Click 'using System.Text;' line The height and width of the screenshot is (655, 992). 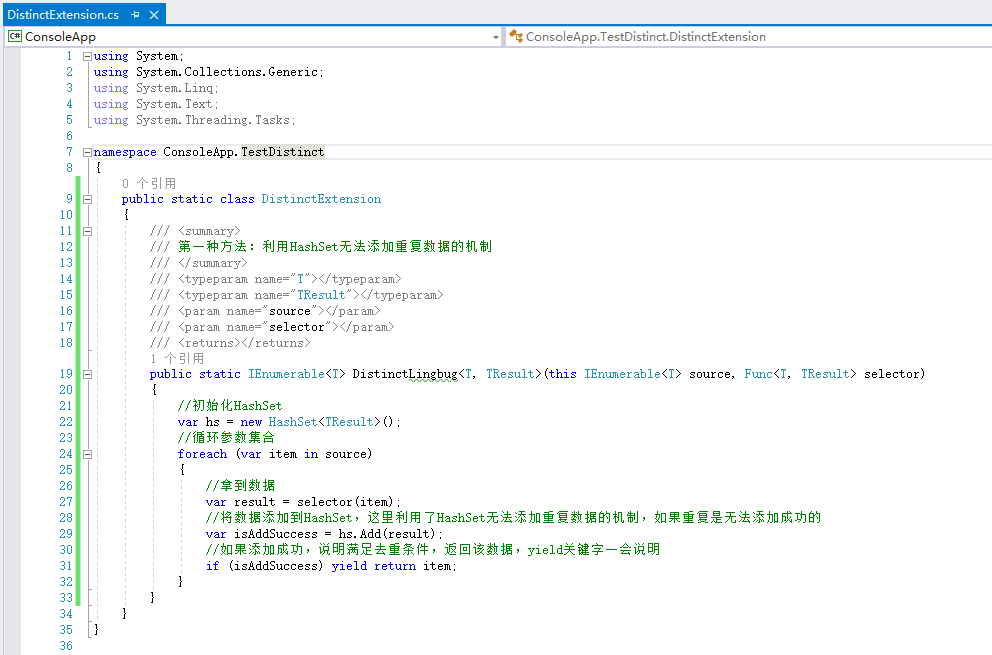point(156,104)
